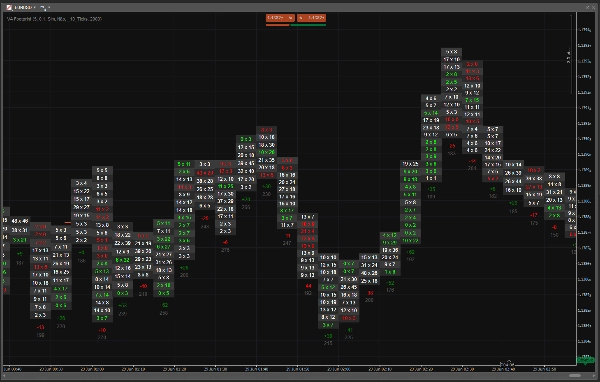The height and width of the screenshot is (382, 600).
Task: Click the right orange buy price button
Action: (311, 18)
